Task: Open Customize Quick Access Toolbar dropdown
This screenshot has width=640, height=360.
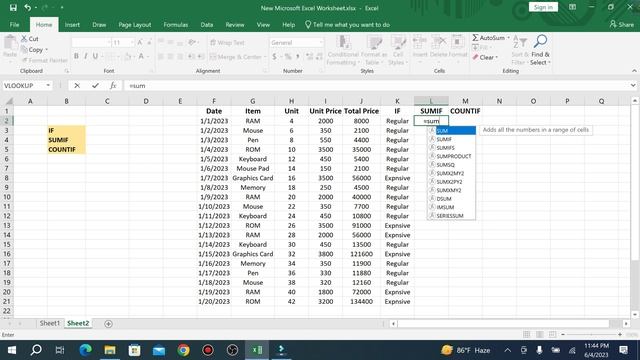Action: 62,7
